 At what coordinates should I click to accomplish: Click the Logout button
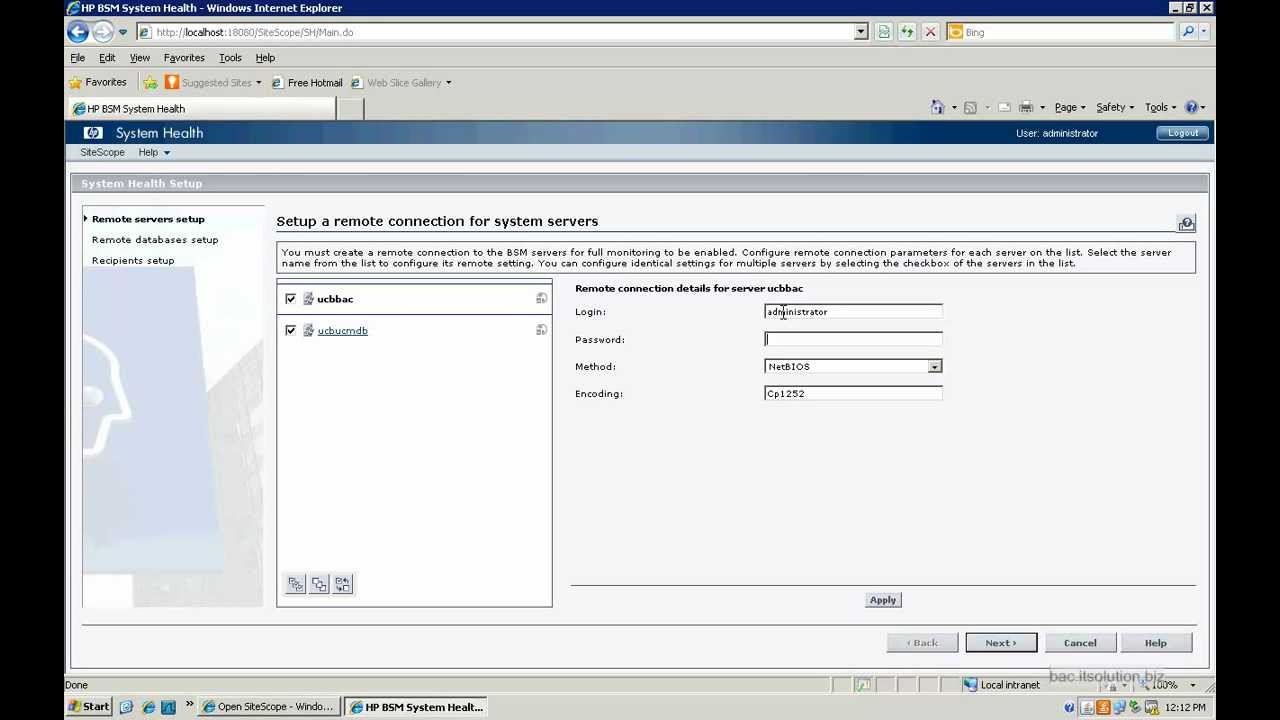(1183, 133)
